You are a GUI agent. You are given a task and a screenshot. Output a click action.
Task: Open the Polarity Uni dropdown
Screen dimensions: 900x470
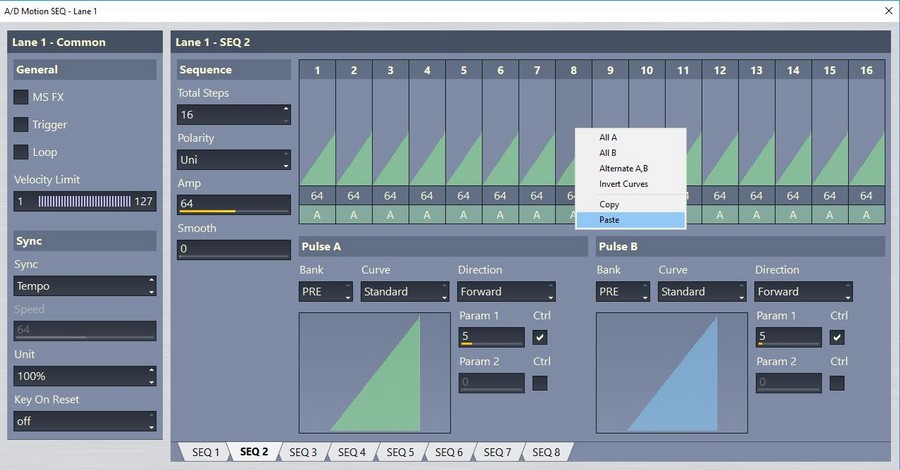(x=234, y=160)
